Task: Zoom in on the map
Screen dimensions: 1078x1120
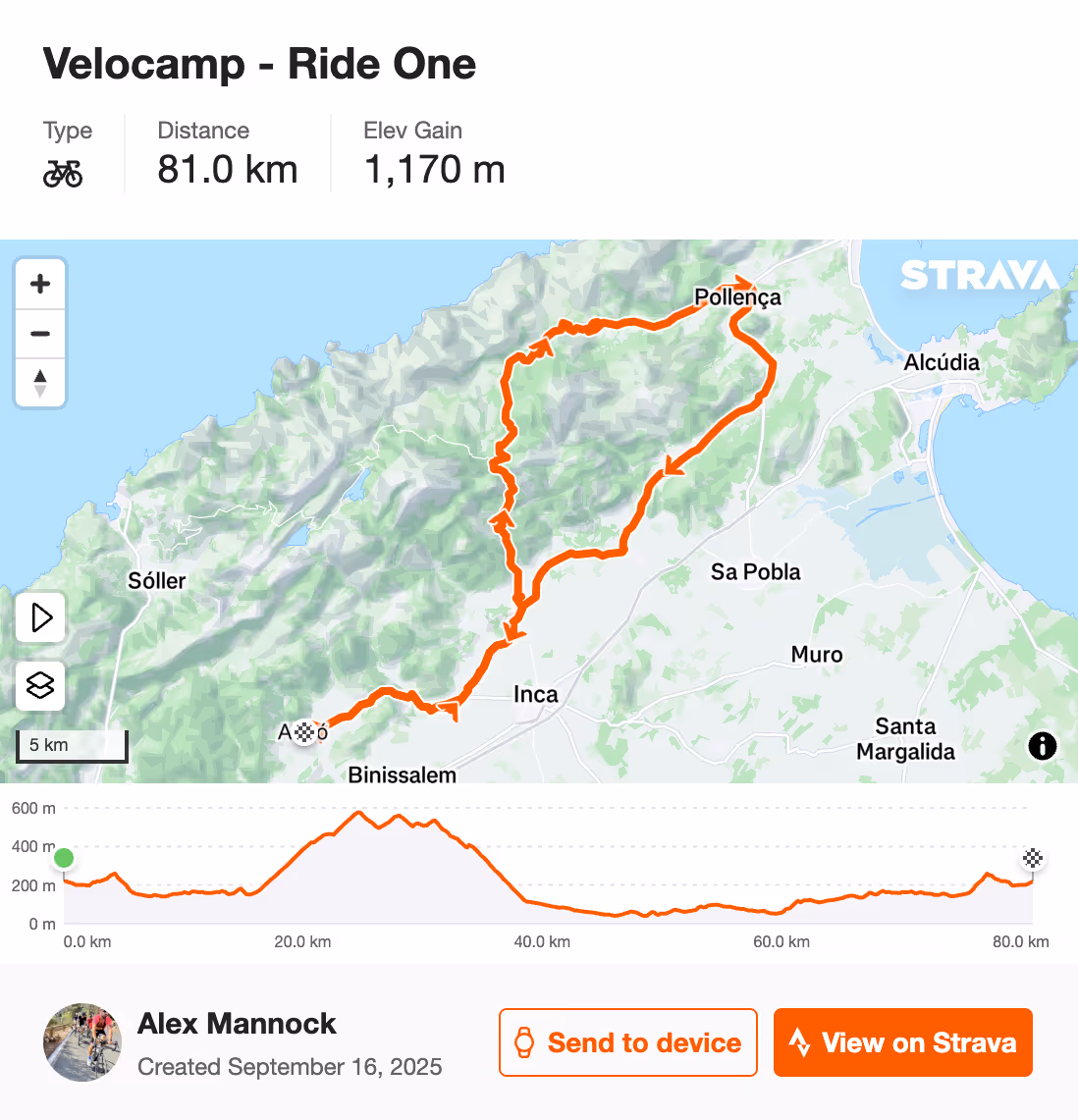Action: pos(39,284)
